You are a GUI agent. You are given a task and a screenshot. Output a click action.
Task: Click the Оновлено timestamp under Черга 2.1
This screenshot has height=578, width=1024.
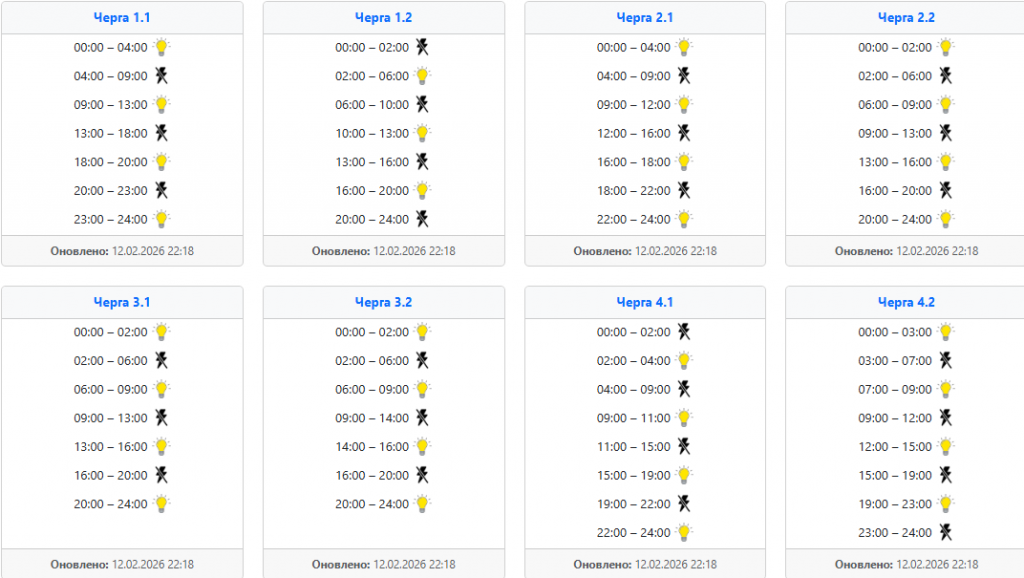point(645,251)
